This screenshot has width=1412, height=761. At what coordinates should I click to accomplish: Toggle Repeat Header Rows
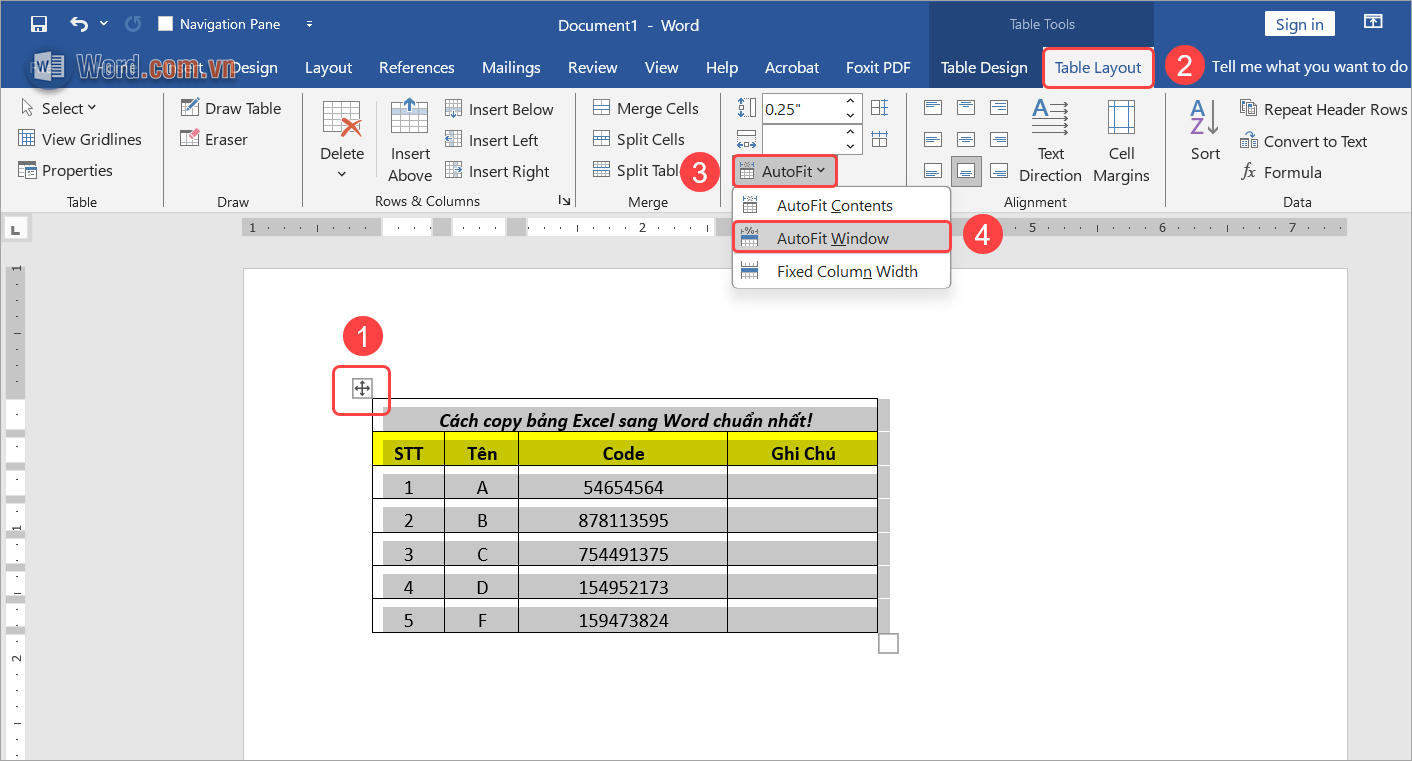click(x=1323, y=109)
